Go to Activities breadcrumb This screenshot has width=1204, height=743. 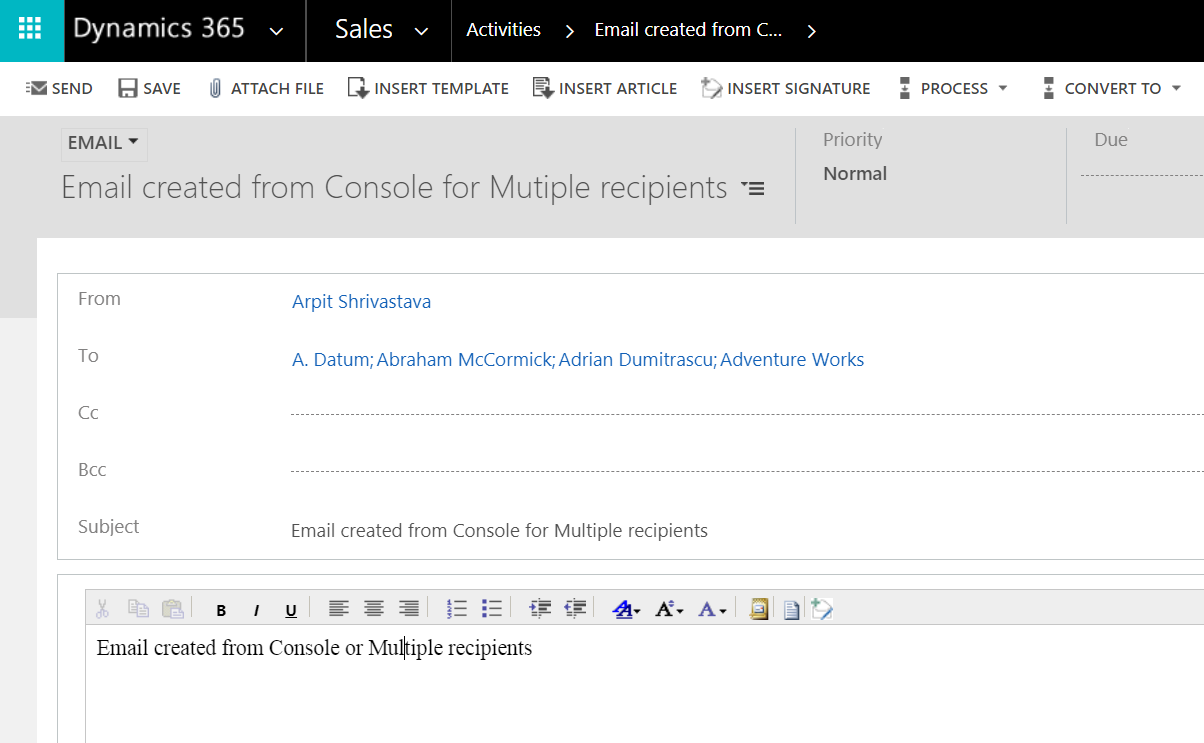click(x=503, y=30)
